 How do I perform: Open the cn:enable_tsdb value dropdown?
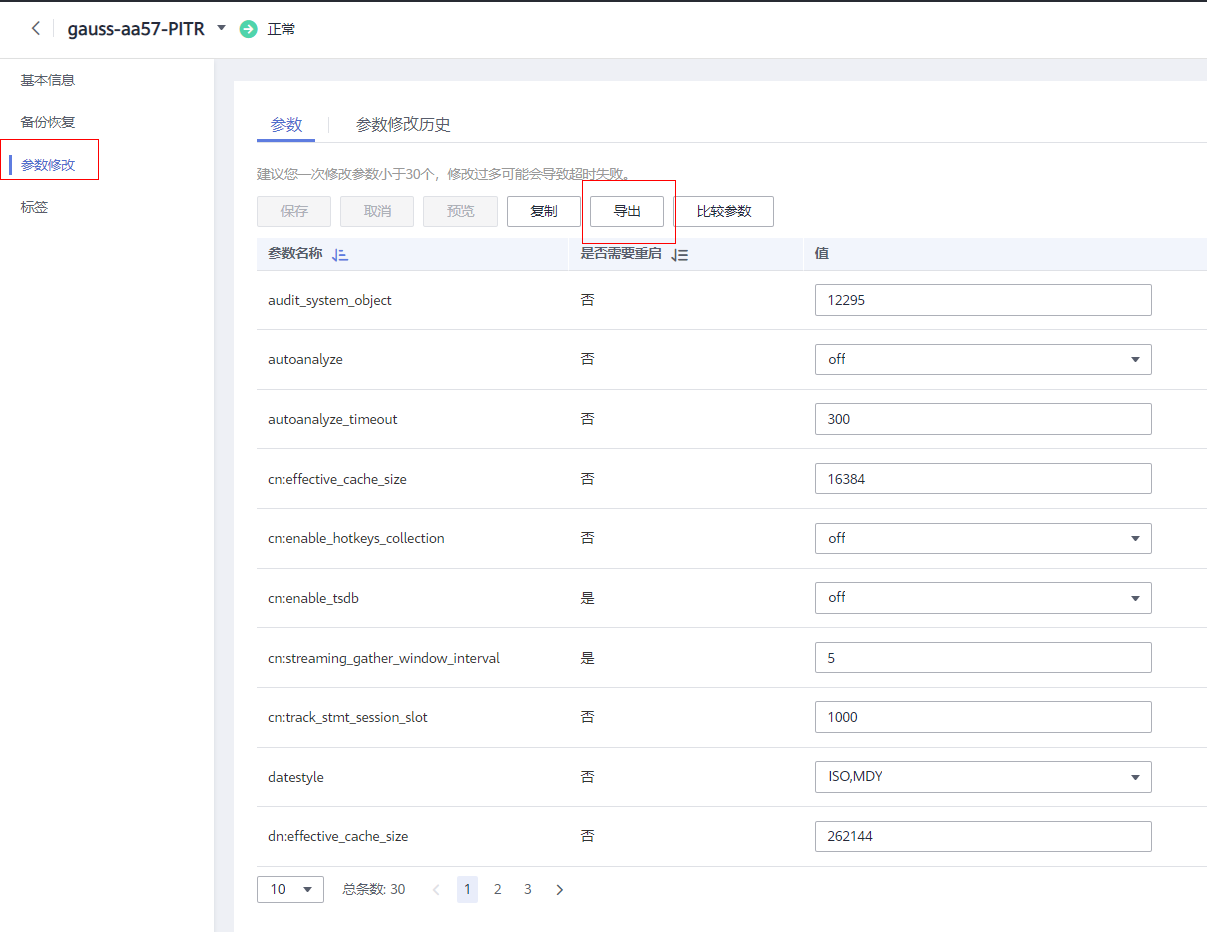(x=983, y=598)
